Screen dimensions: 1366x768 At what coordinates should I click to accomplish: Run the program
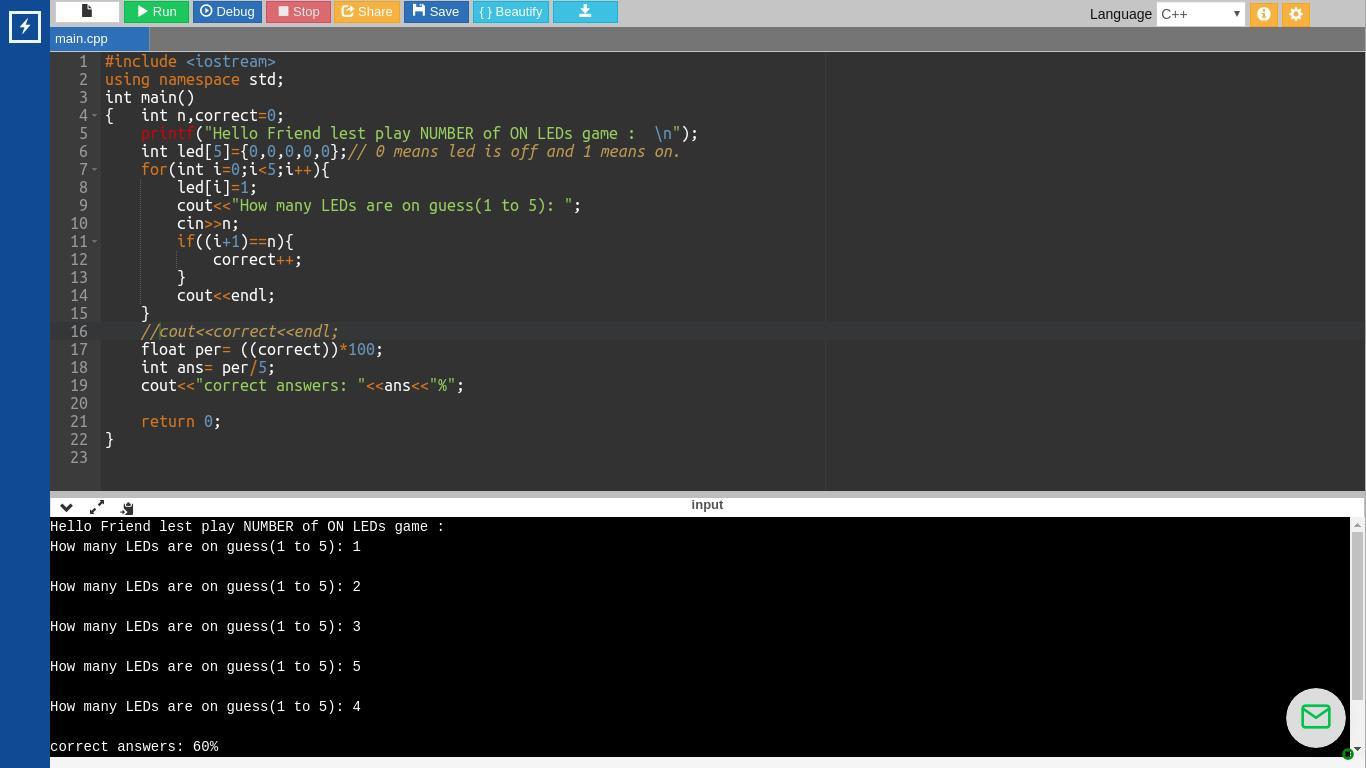(x=156, y=12)
